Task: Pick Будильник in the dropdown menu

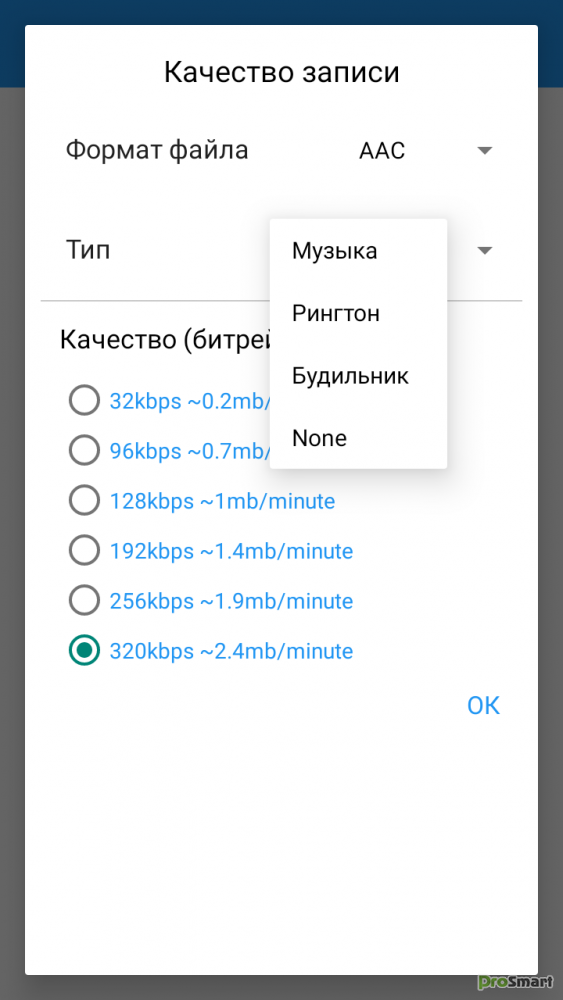Action: click(x=358, y=376)
